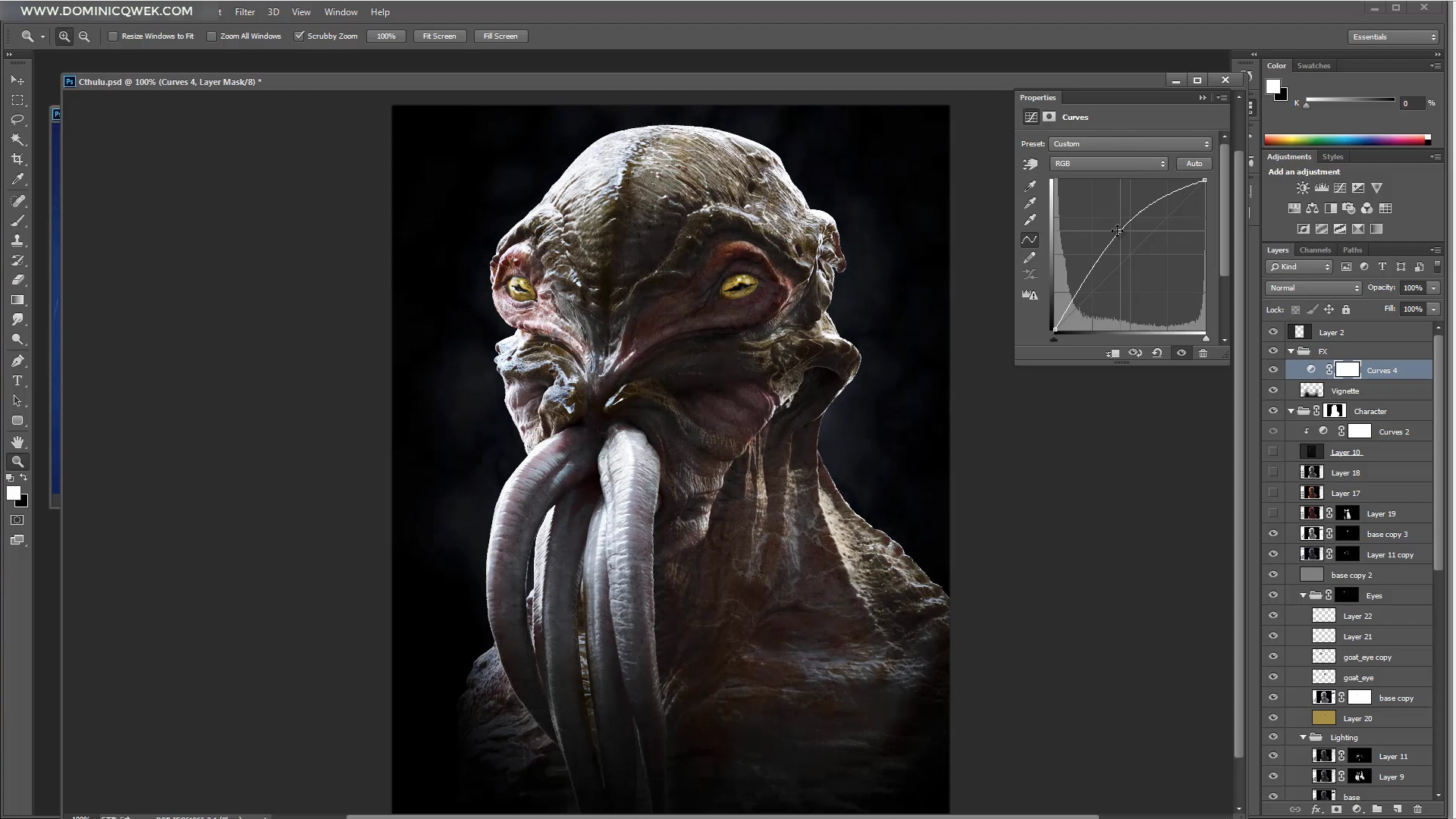Select the Horizontal Type tool
This screenshot has width=1456, height=819.
coord(17,381)
